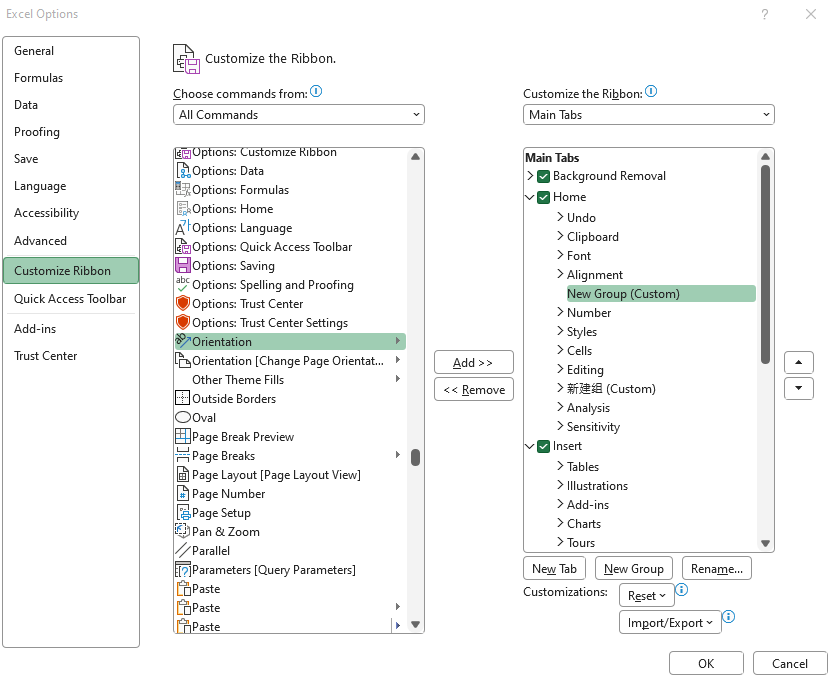Image resolution: width=831 pixels, height=680 pixels.
Task: Collapse the Home tab node
Action: tap(530, 197)
